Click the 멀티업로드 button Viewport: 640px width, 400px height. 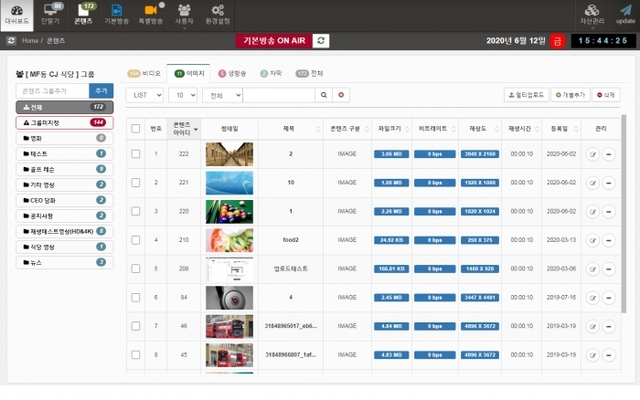pyautogui.click(x=527, y=95)
